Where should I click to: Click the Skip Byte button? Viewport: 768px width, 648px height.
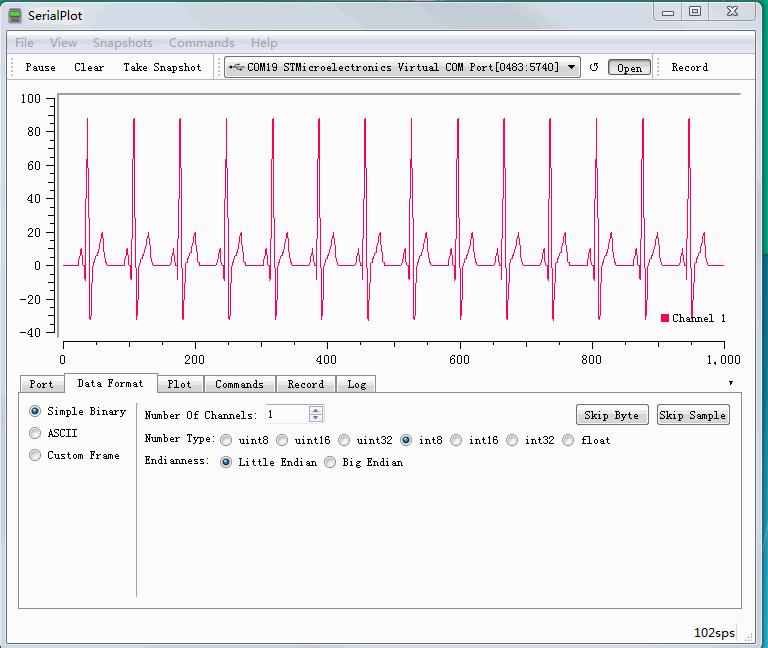tap(612, 415)
